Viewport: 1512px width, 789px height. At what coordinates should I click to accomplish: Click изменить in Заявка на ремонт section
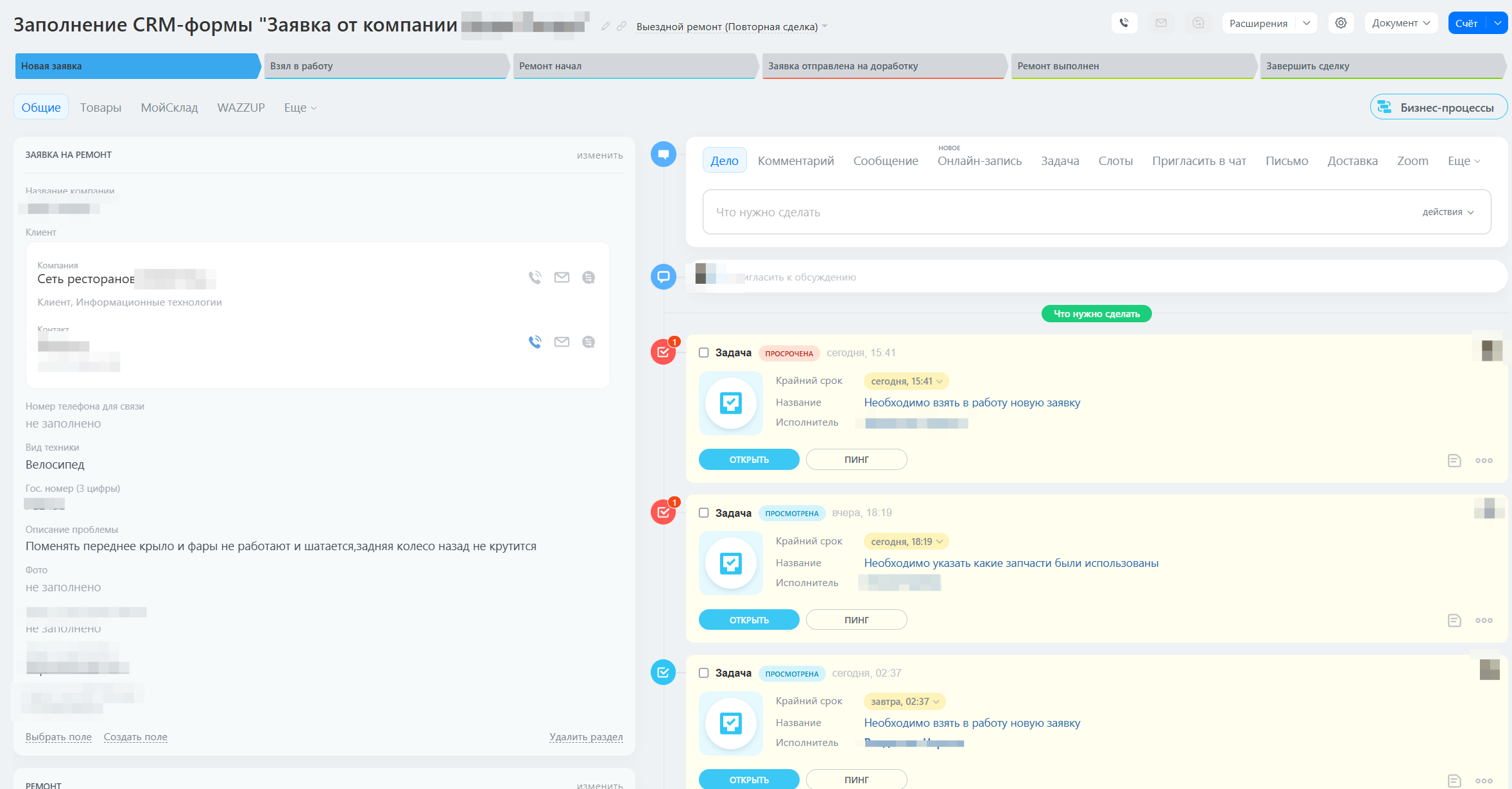click(x=599, y=155)
